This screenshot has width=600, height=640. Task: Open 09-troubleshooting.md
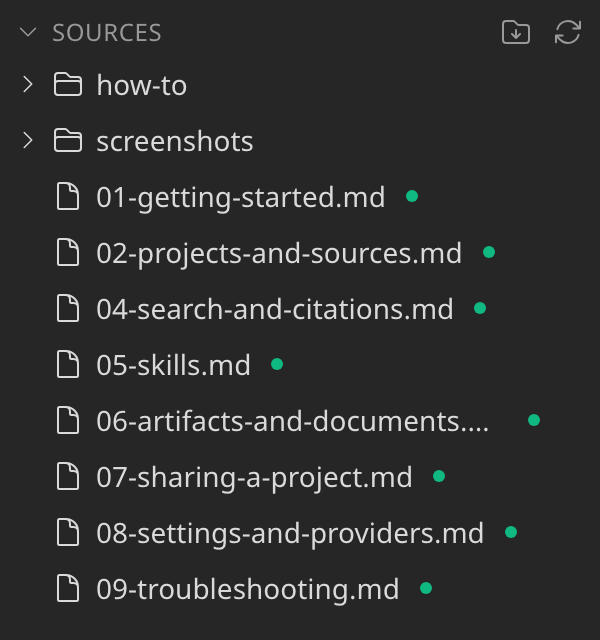point(247,589)
